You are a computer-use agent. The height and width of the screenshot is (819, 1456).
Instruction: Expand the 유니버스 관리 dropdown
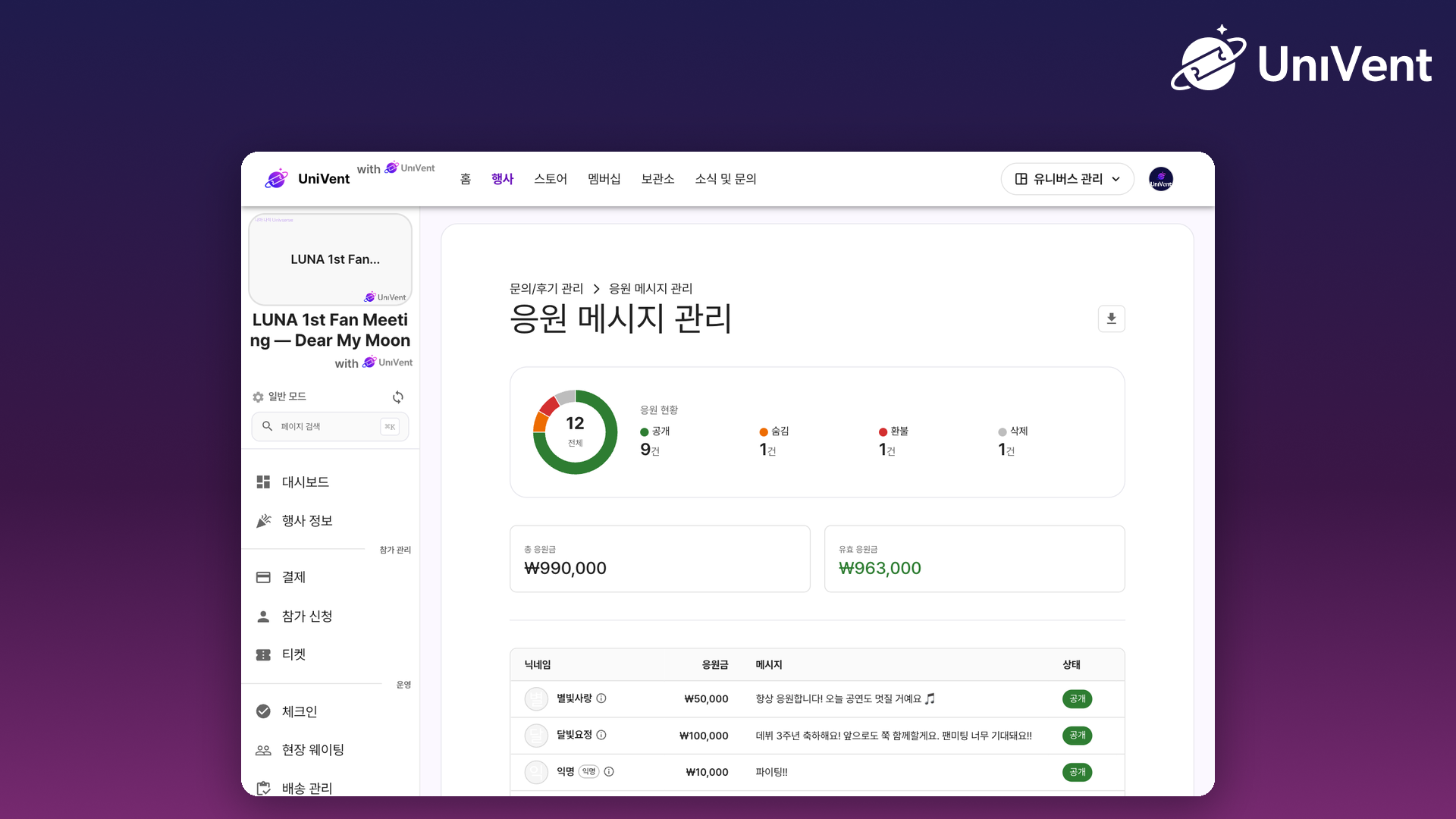pyautogui.click(x=1068, y=179)
